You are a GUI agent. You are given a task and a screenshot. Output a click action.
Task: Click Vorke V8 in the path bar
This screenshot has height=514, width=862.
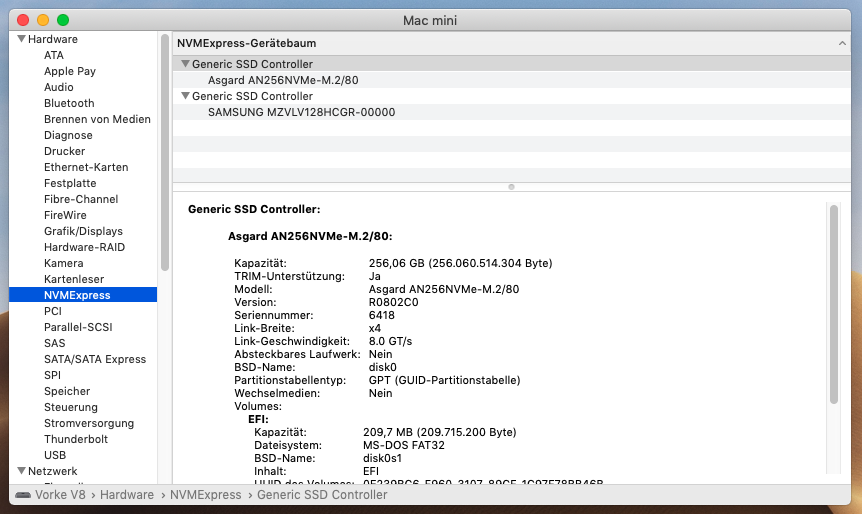[60, 495]
